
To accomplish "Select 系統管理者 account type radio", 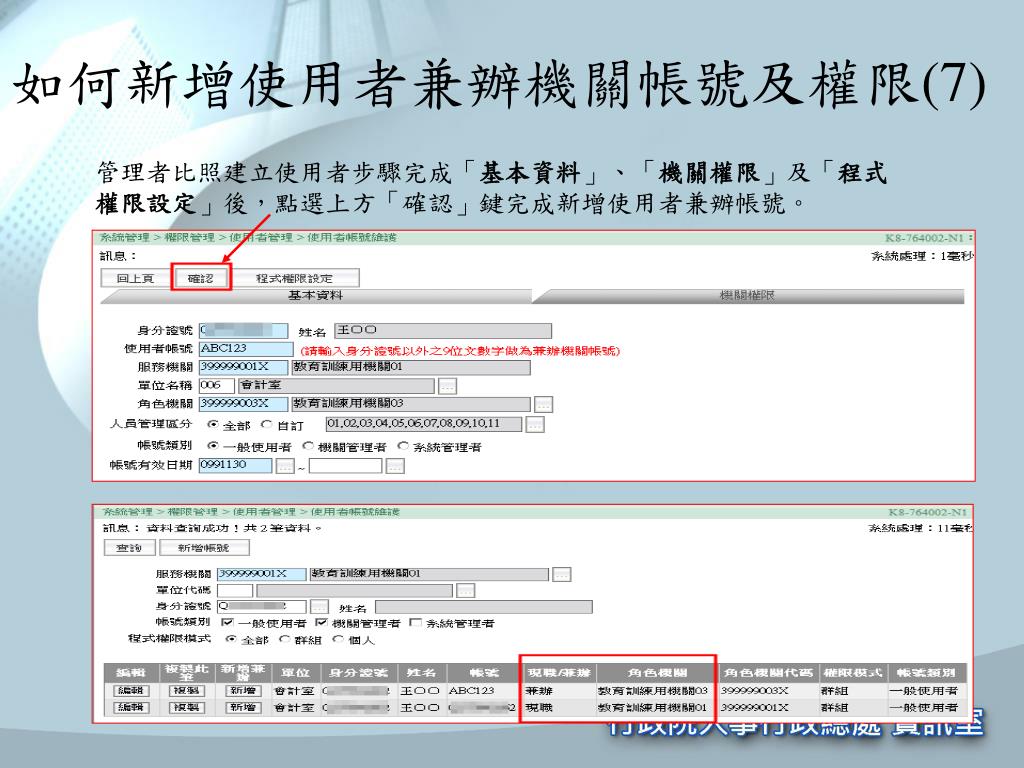I will [x=403, y=446].
